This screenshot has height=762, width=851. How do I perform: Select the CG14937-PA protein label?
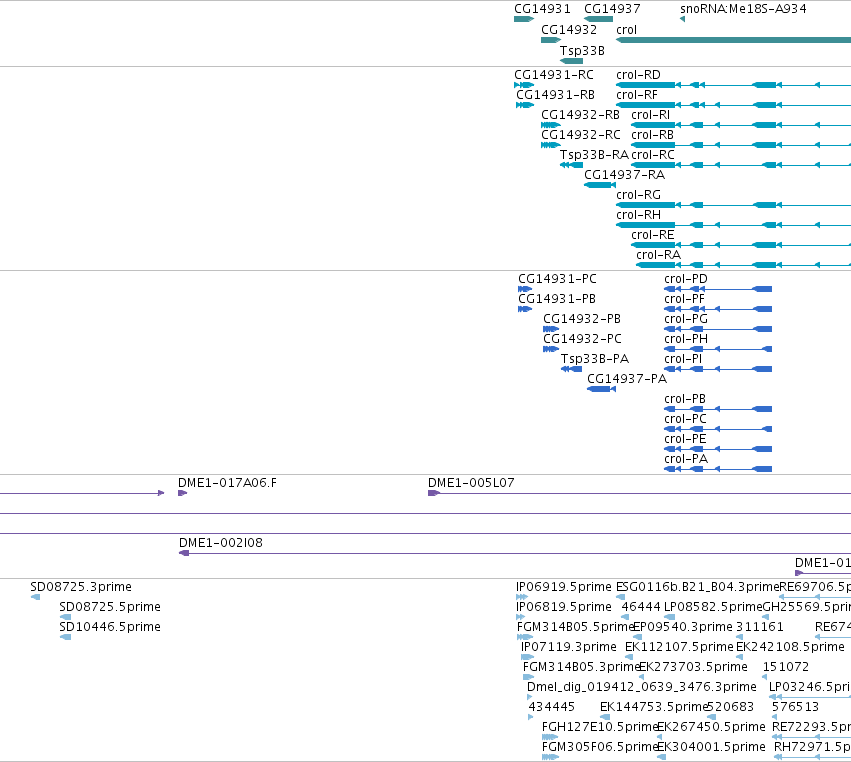pyautogui.click(x=627, y=378)
